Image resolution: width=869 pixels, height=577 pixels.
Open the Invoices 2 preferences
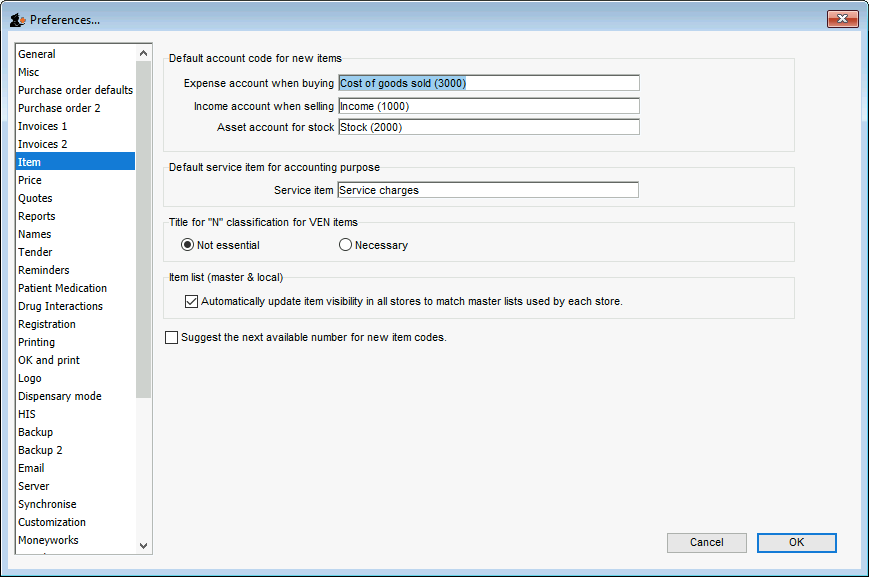[x=43, y=144]
